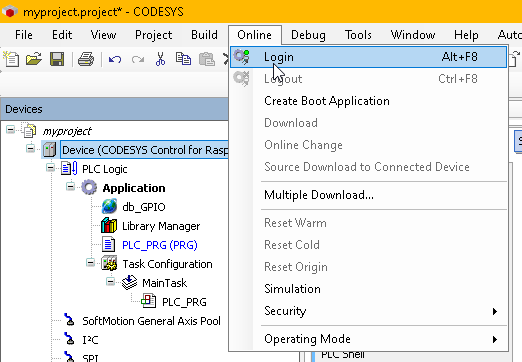
Task: Collapse the myproject root node
Action: (x=11, y=129)
